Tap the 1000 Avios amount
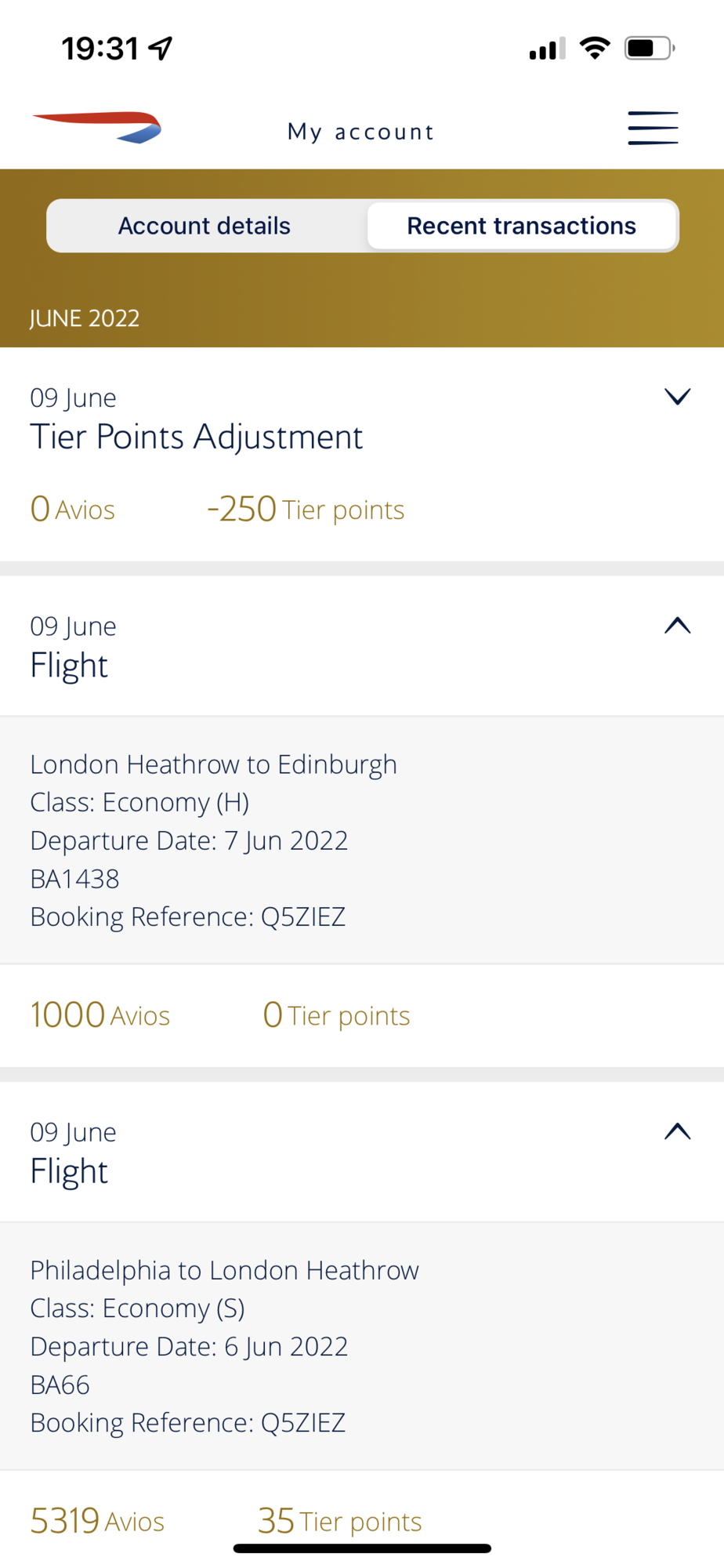Viewport: 724px width, 1568px height. 100,1014
